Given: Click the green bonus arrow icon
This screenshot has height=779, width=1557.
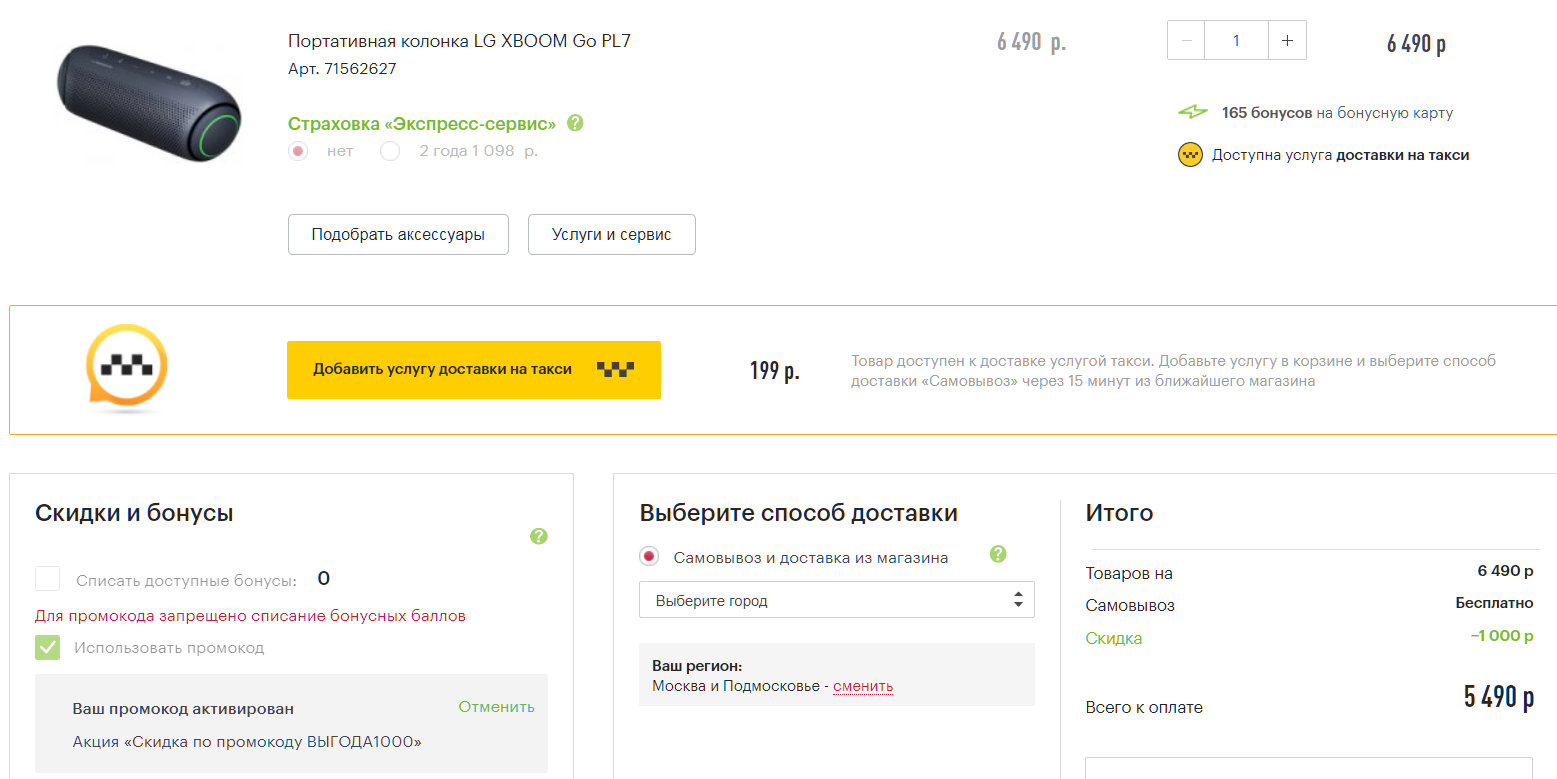Looking at the screenshot, I should pyautogui.click(x=1192, y=113).
